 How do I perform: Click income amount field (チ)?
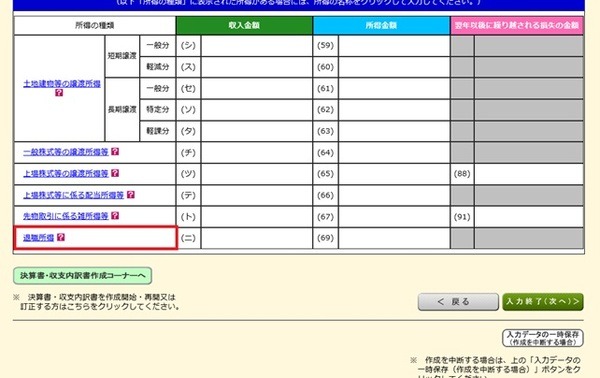tap(256, 153)
